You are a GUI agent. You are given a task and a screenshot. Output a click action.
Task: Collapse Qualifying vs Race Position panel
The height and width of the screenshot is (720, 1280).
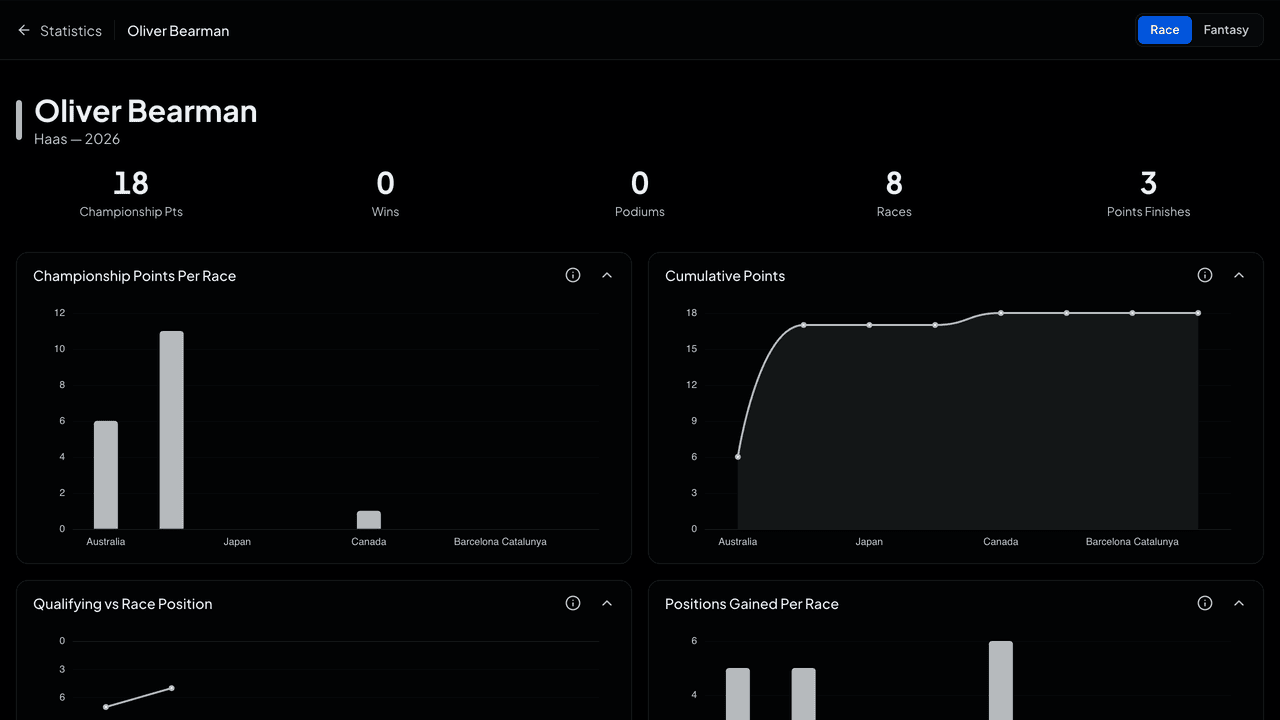point(607,603)
